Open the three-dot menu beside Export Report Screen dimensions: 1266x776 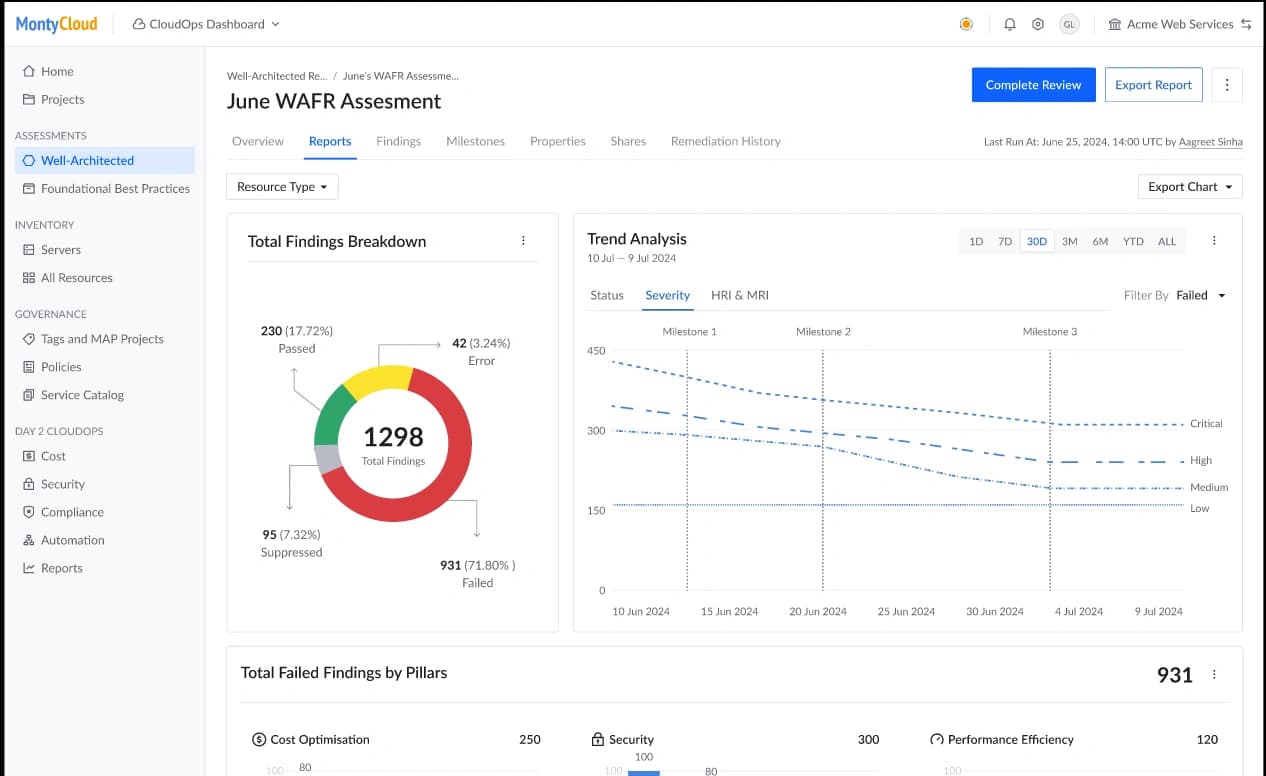click(1227, 85)
